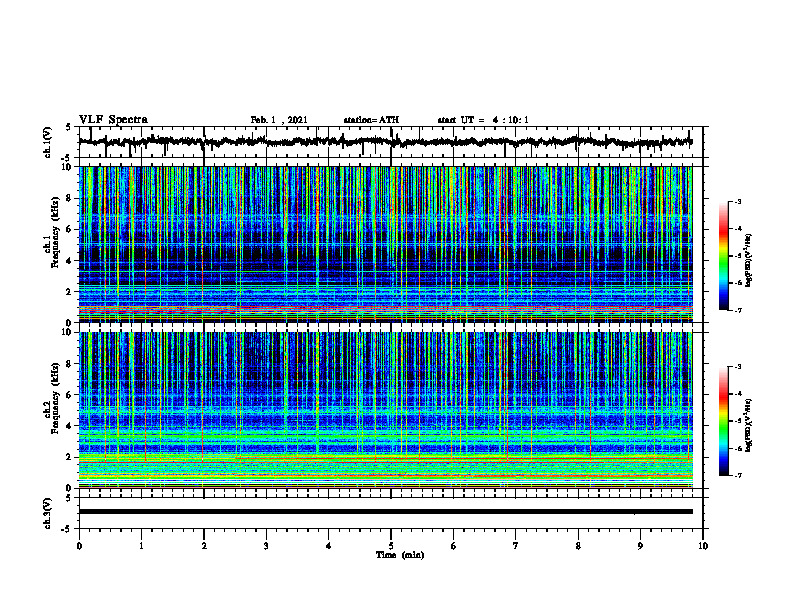Click the ch.1 waveform trace panel
Screen dimensions: 792x612
tap(390, 142)
